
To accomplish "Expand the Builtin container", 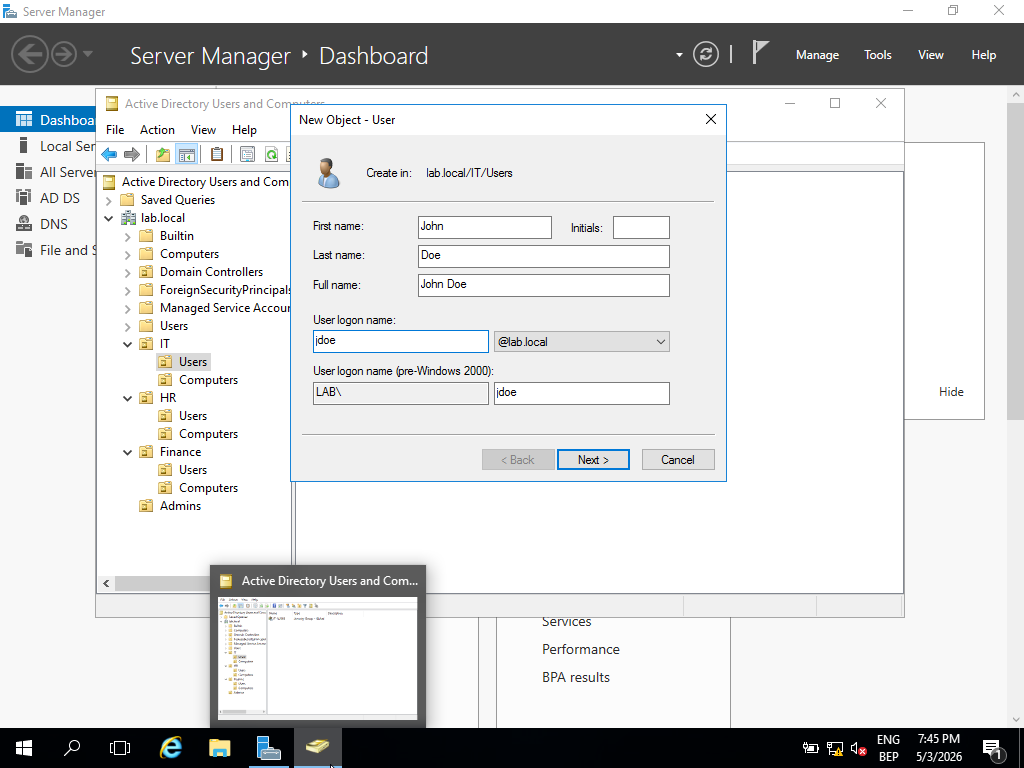I will [x=128, y=236].
